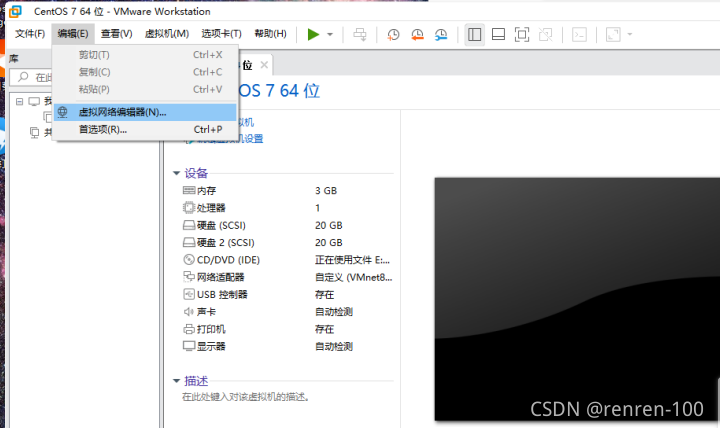This screenshot has height=428, width=720.
Task: Click the speaker icon beside 声卡
Action: (189, 312)
